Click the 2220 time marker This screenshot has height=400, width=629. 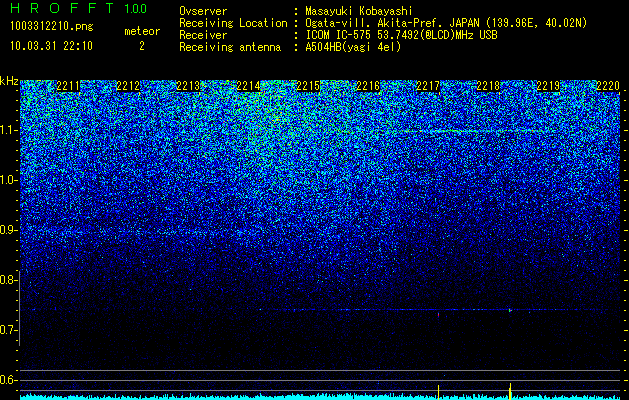tap(608, 86)
